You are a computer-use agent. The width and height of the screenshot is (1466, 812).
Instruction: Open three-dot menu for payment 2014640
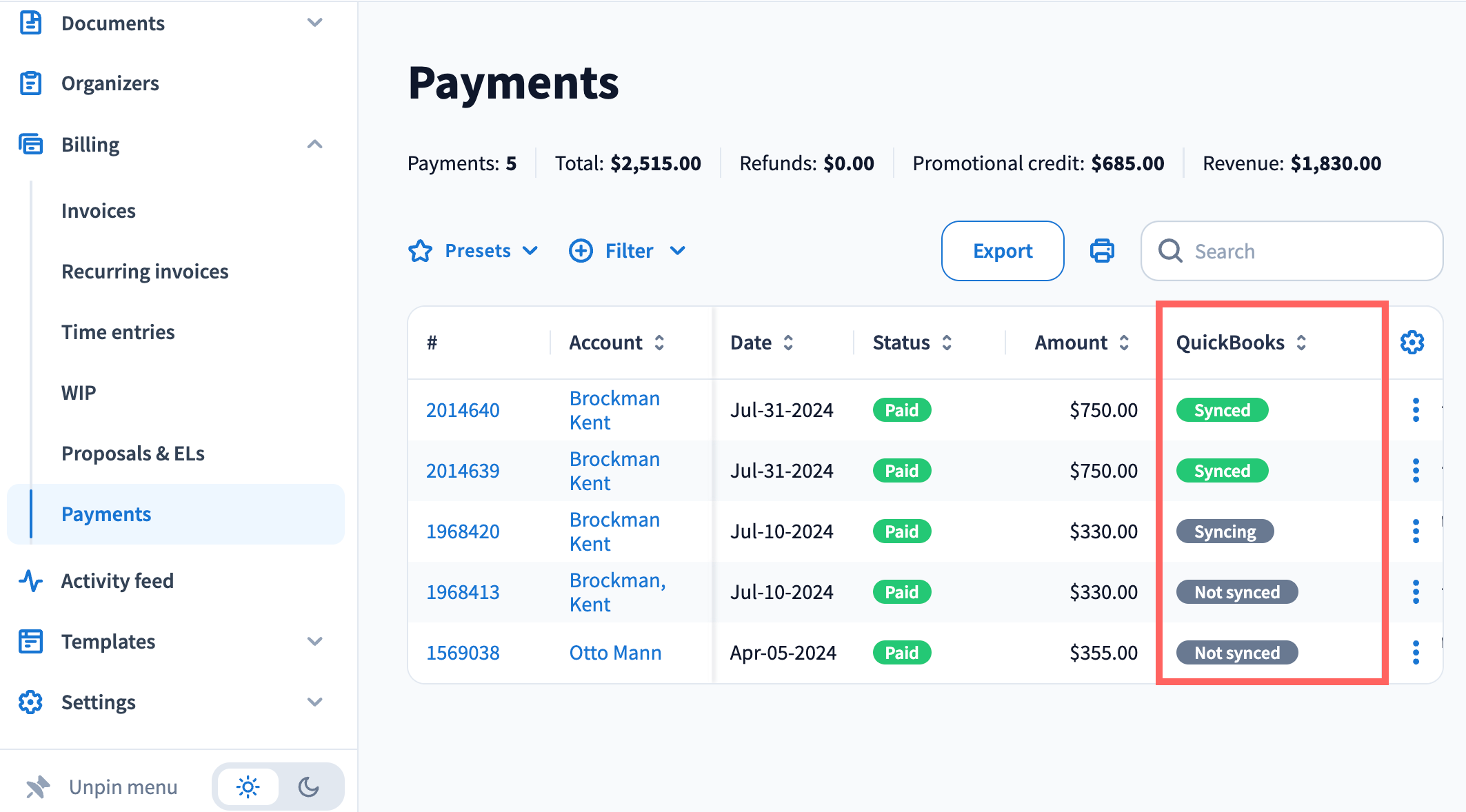[1416, 410]
